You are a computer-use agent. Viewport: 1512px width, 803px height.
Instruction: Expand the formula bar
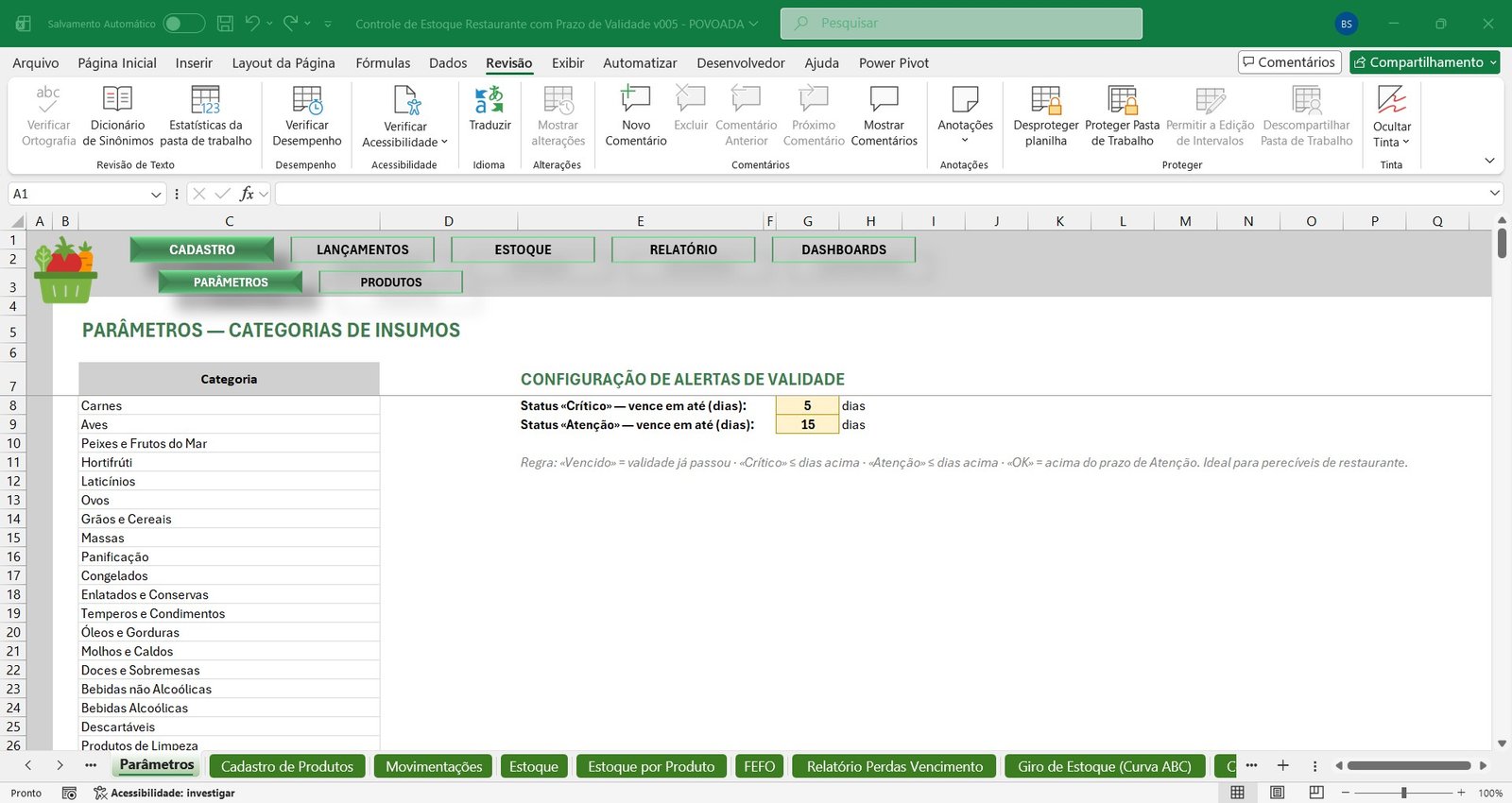click(1494, 193)
